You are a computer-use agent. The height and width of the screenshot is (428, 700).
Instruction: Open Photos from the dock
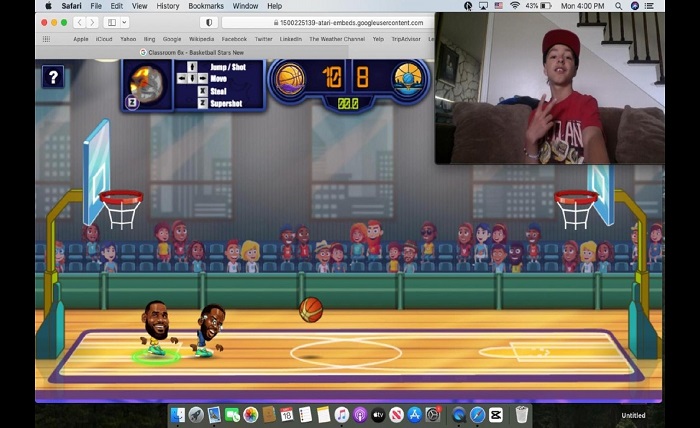click(250, 415)
